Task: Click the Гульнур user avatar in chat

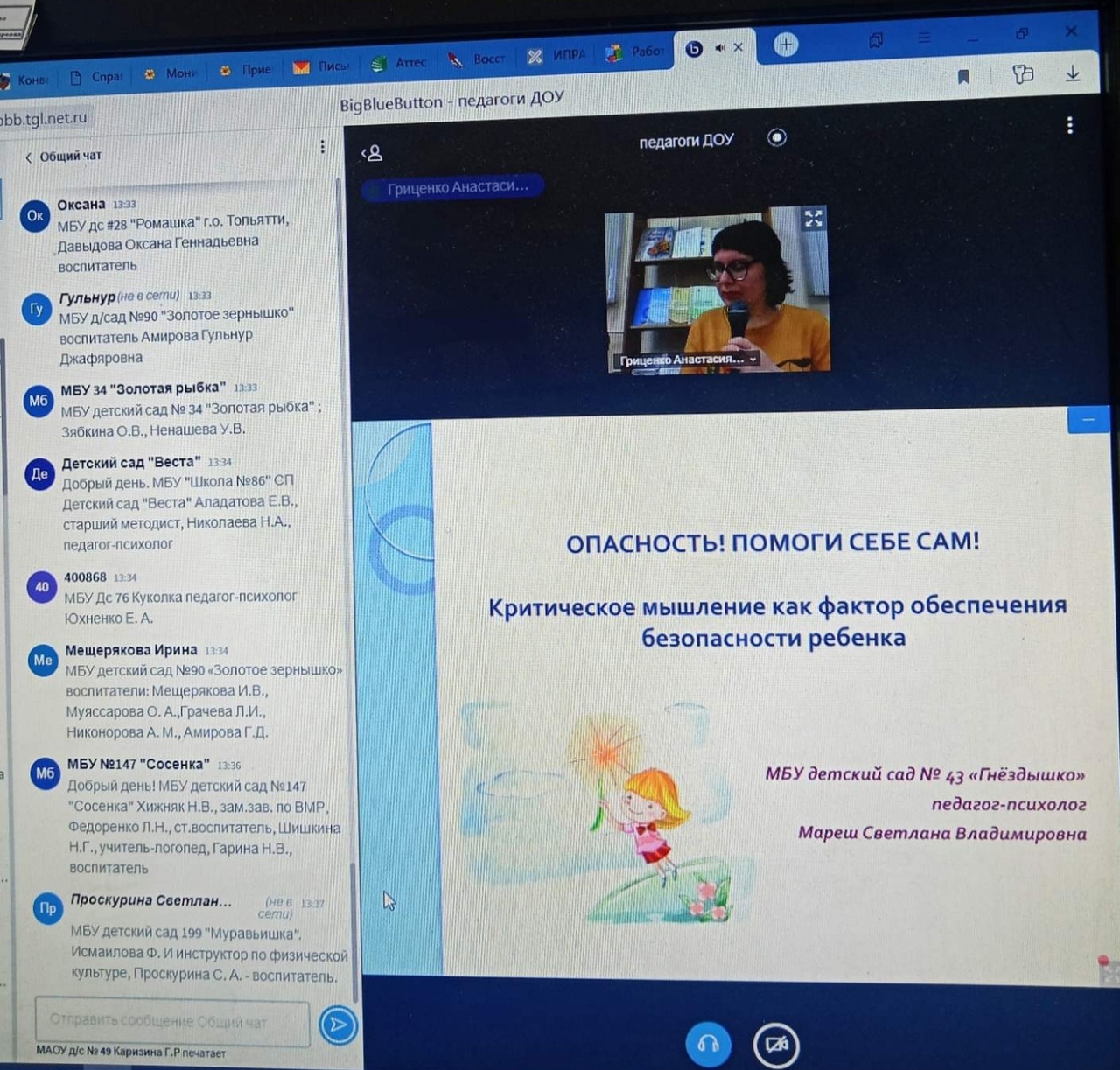Action: 37,309
